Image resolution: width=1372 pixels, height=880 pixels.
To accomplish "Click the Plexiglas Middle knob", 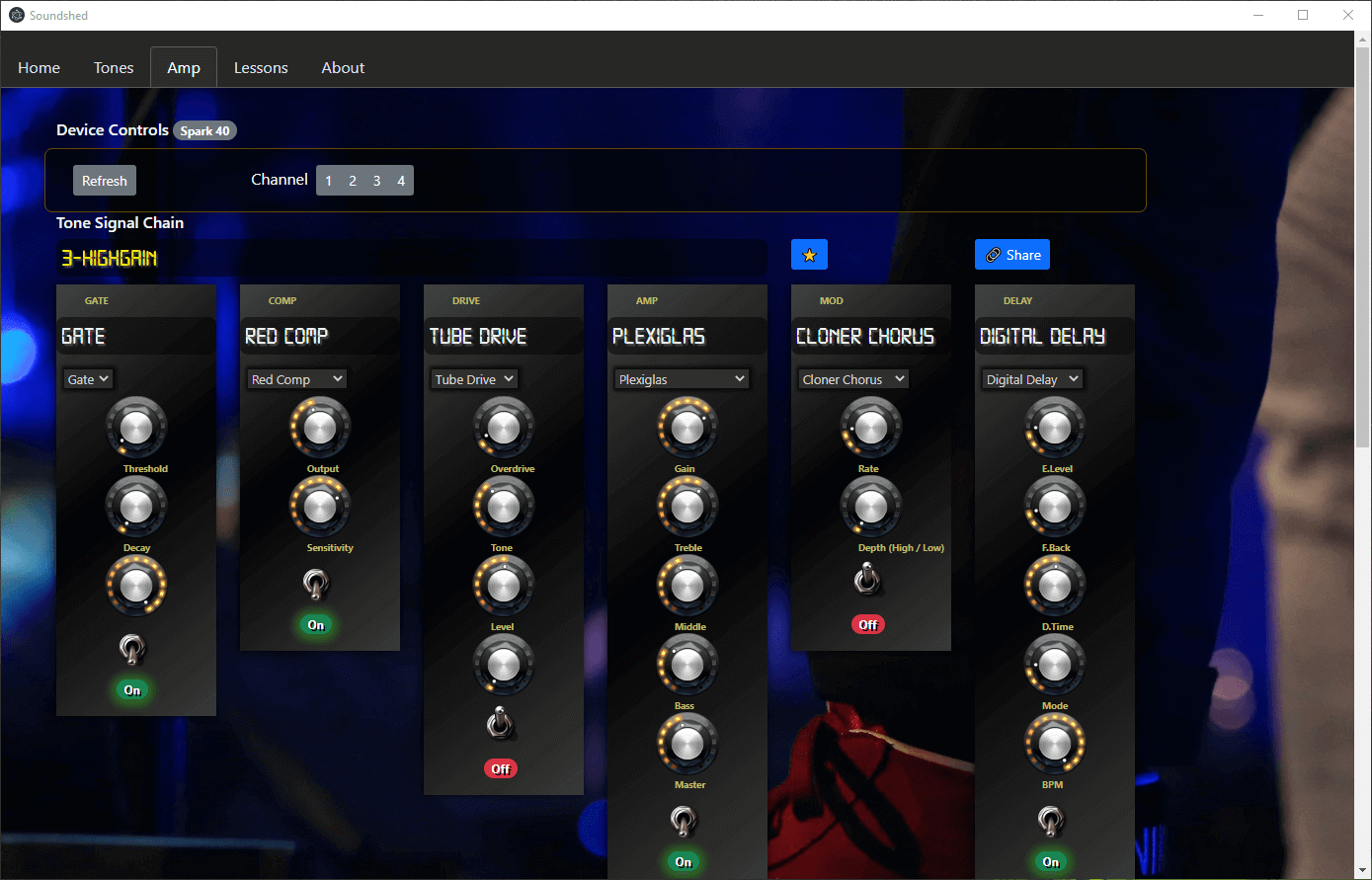I will 687,585.
